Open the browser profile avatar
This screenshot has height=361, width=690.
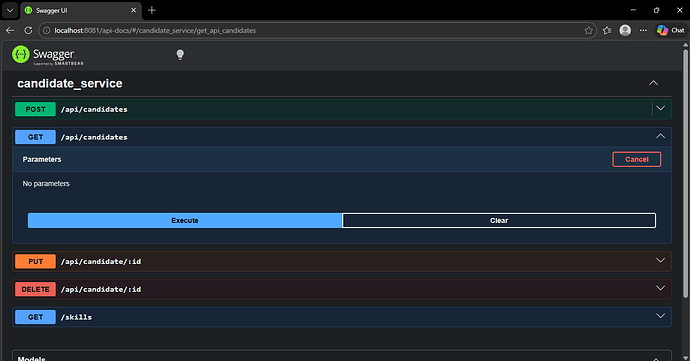pos(625,30)
